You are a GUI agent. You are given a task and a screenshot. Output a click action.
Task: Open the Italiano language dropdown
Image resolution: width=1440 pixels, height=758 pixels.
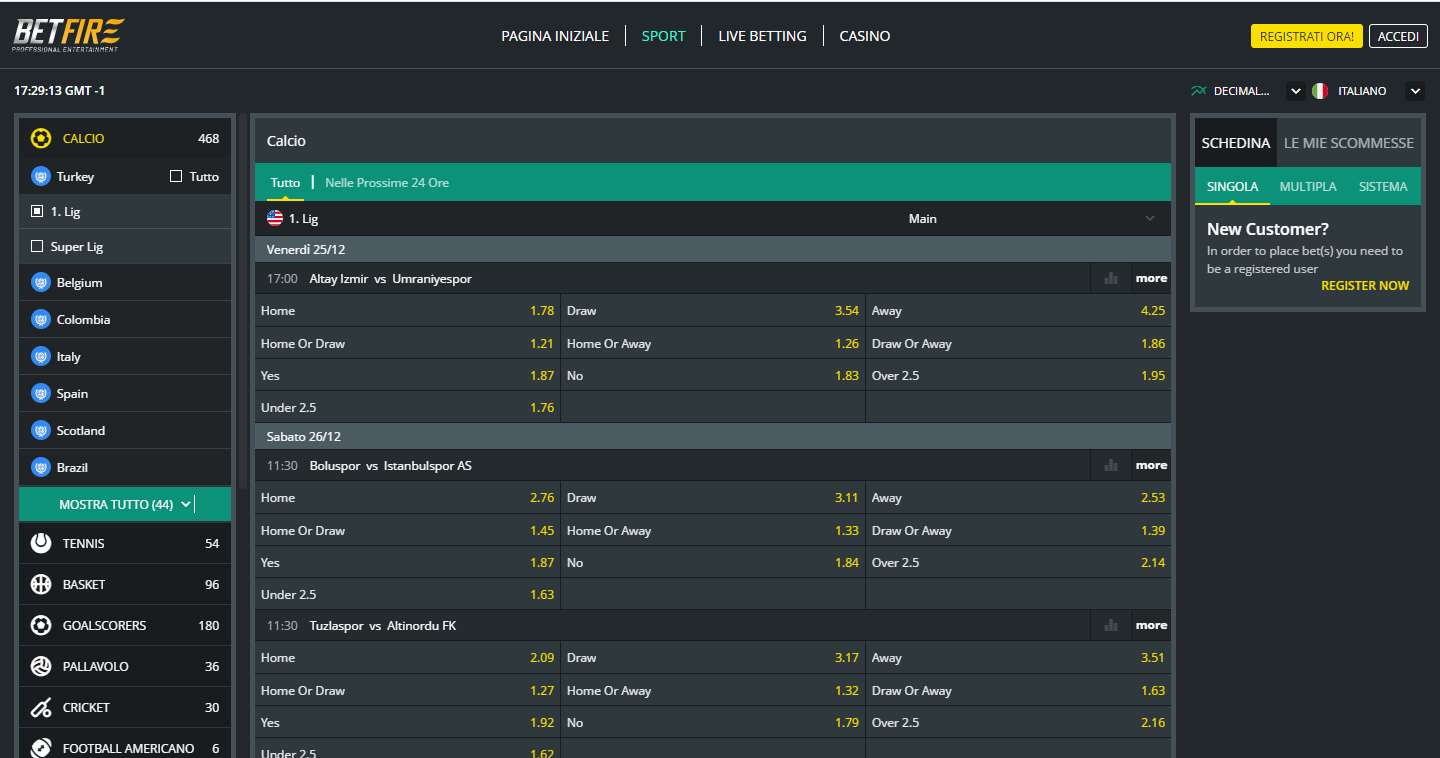click(x=1415, y=91)
